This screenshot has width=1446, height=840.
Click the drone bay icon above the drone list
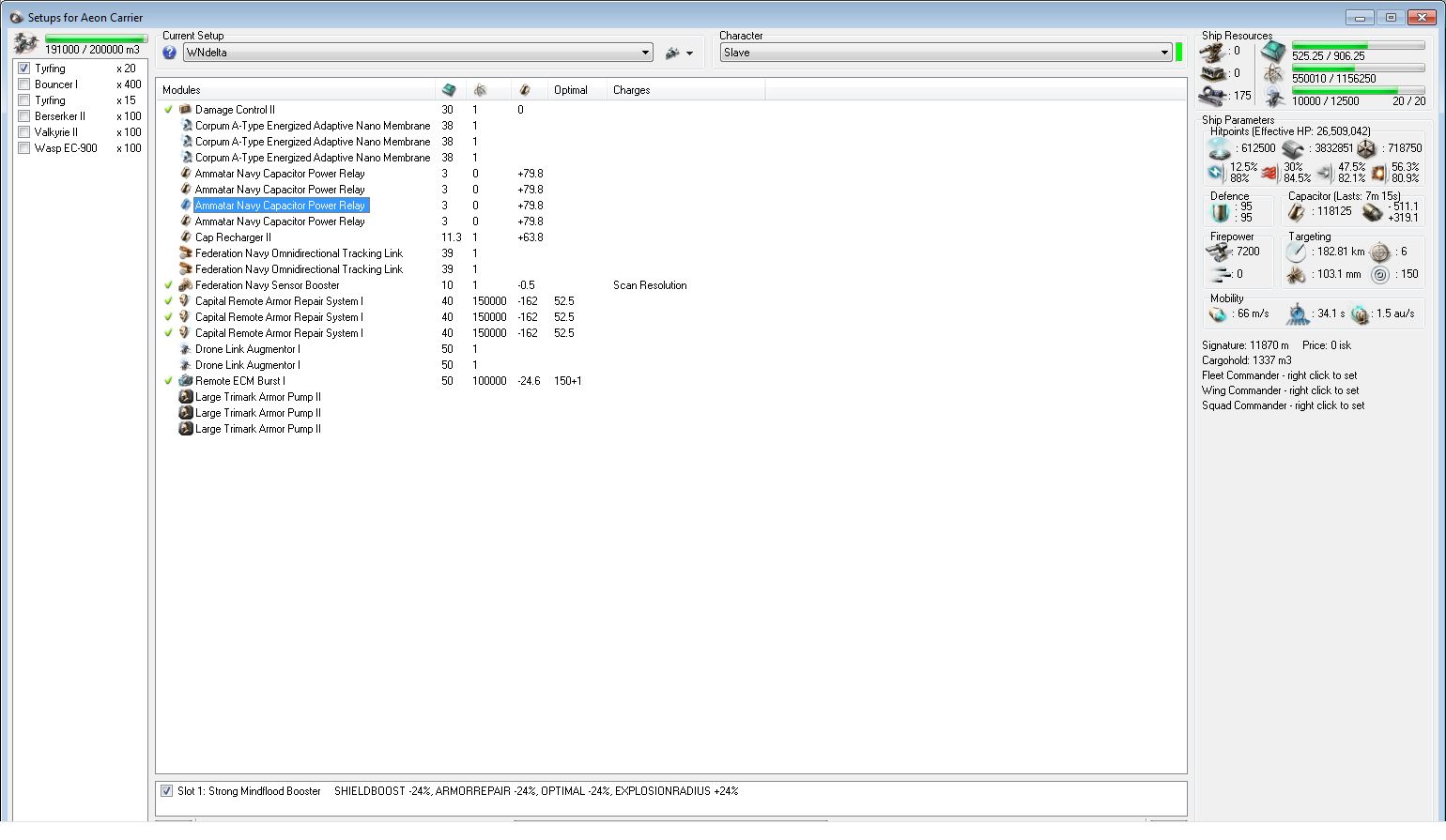(x=26, y=43)
